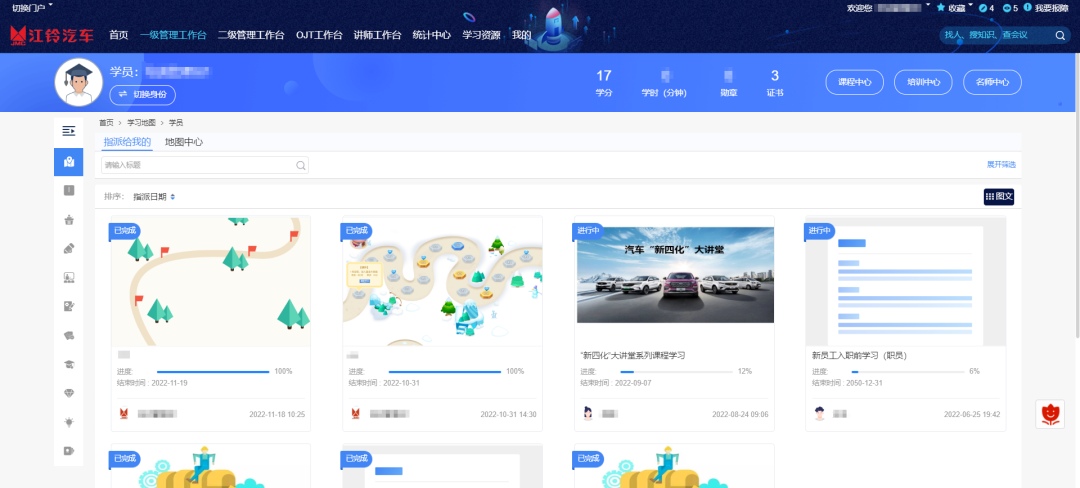
Task: Click author avatar on 2022-06-25 card
Action: [820, 414]
